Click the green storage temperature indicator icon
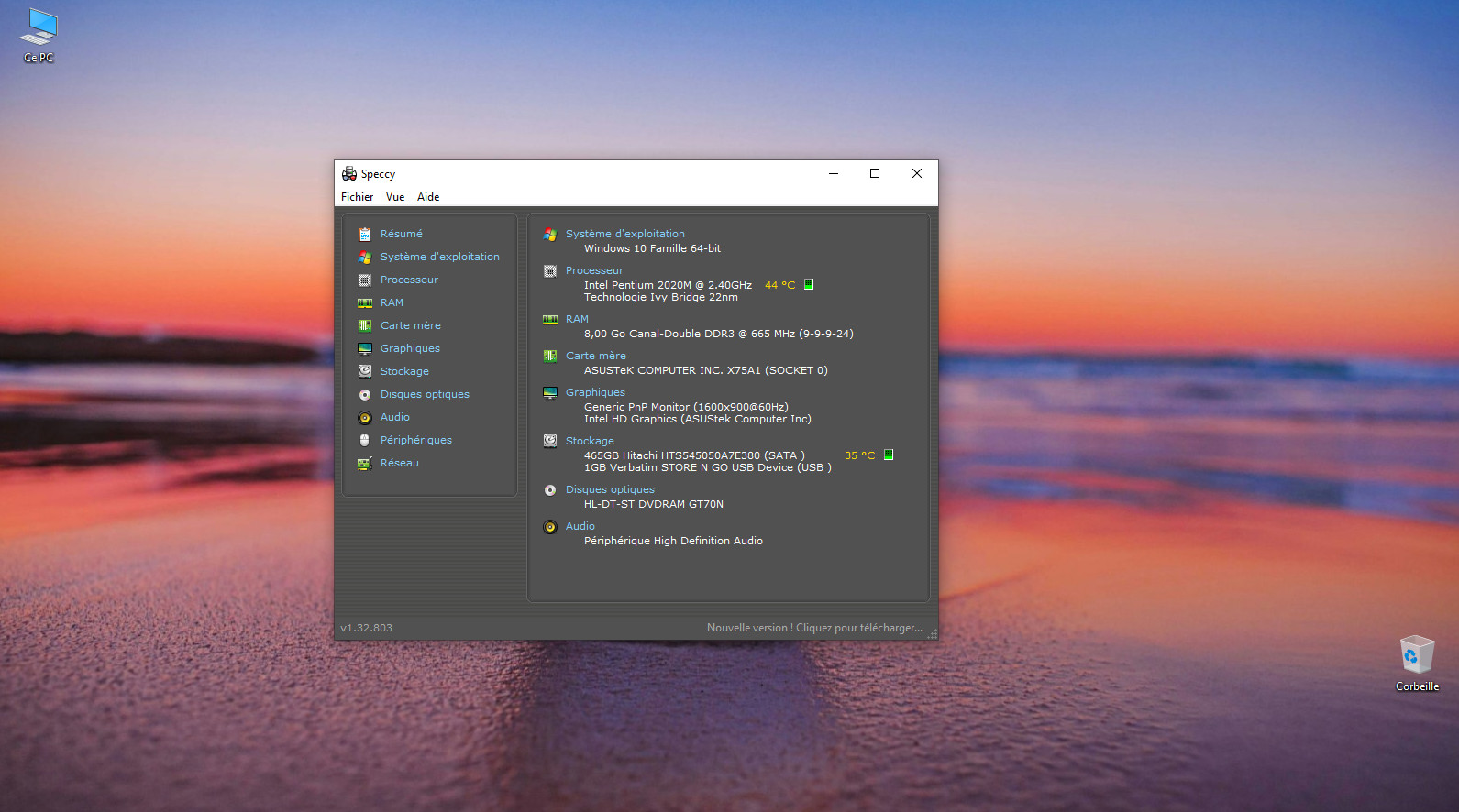1459x812 pixels. [x=889, y=455]
